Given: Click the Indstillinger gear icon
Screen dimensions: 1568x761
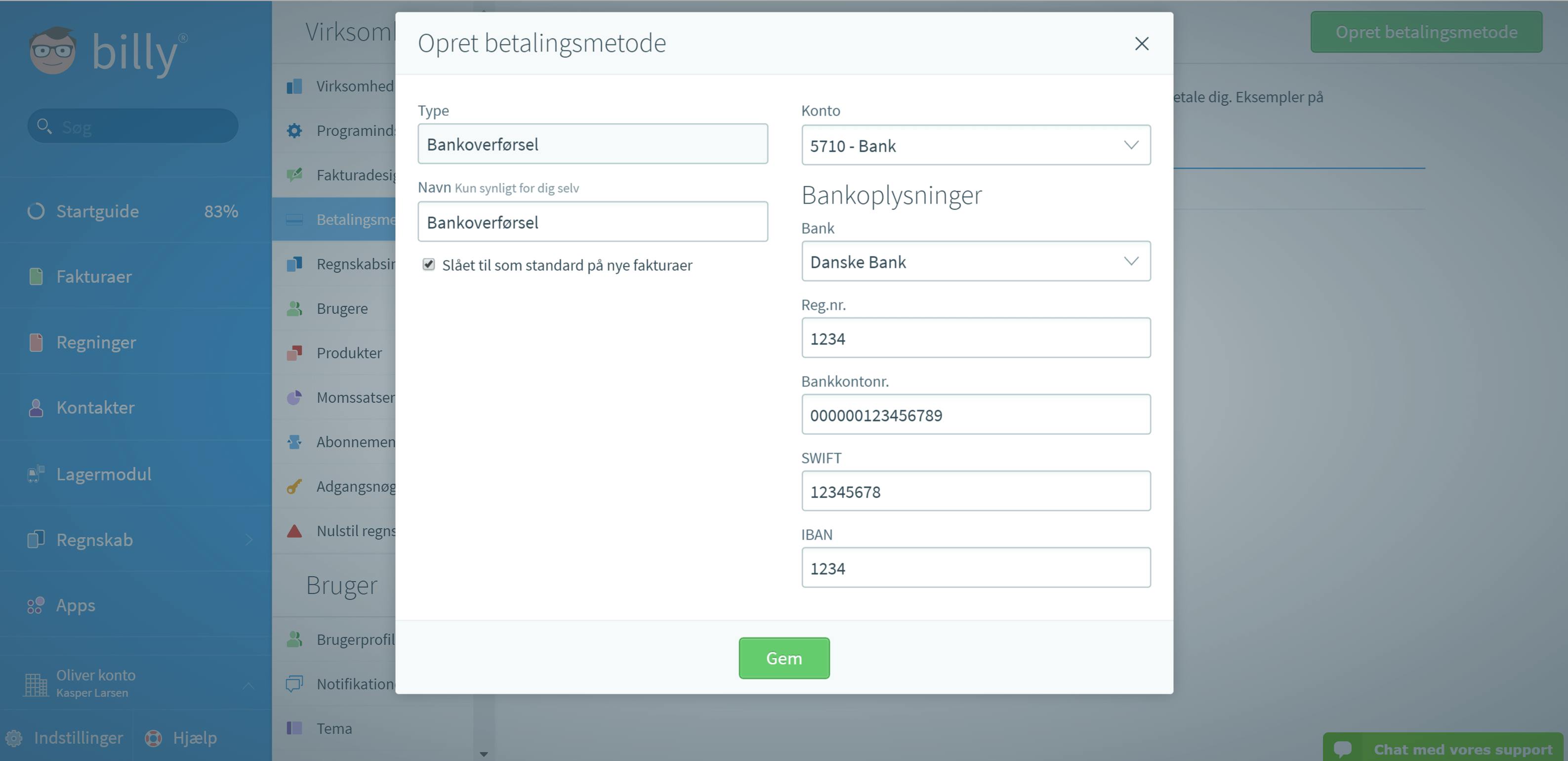Looking at the screenshot, I should pyautogui.click(x=13, y=738).
